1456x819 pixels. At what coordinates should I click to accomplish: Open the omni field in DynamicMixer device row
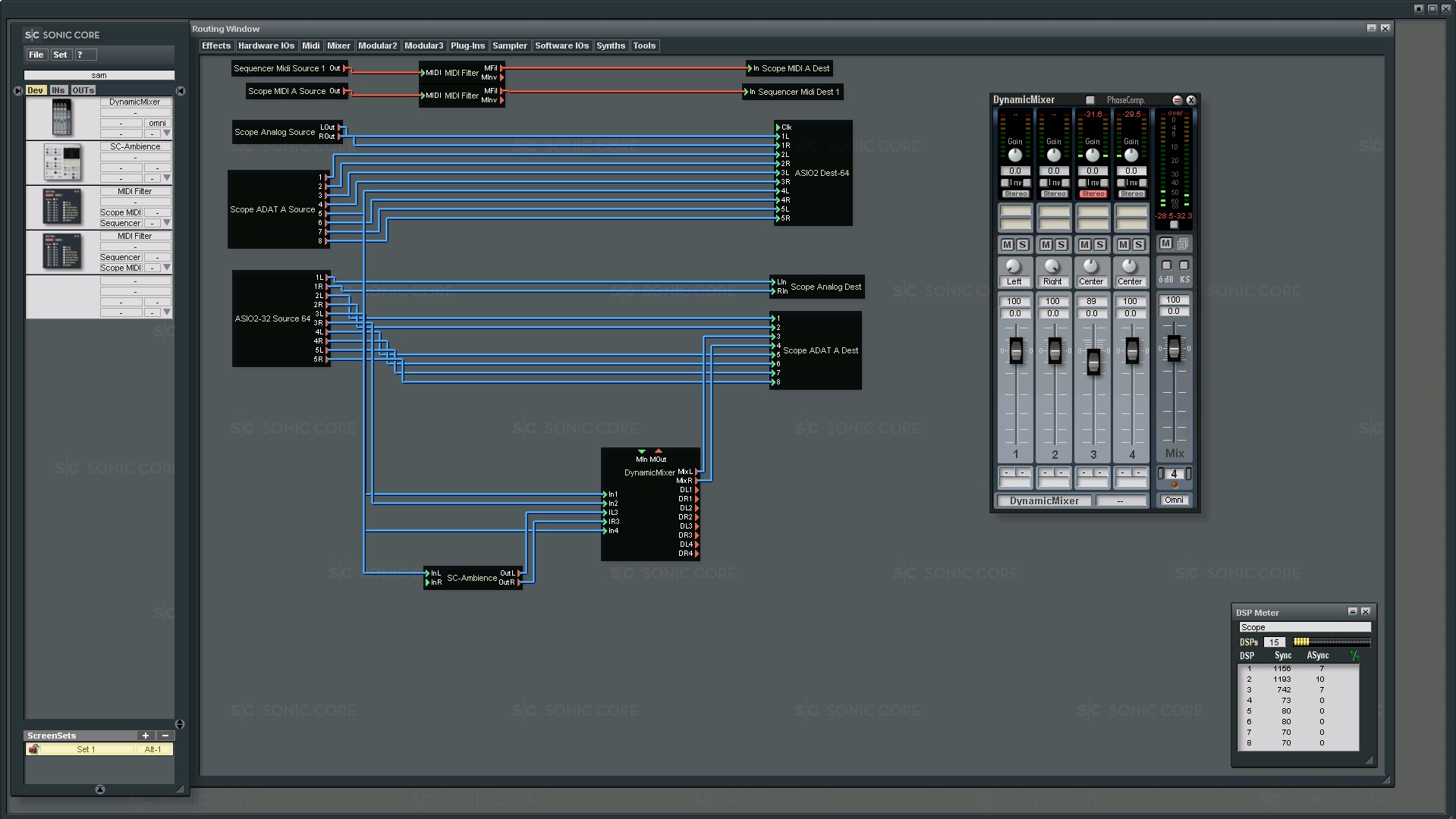click(x=158, y=123)
